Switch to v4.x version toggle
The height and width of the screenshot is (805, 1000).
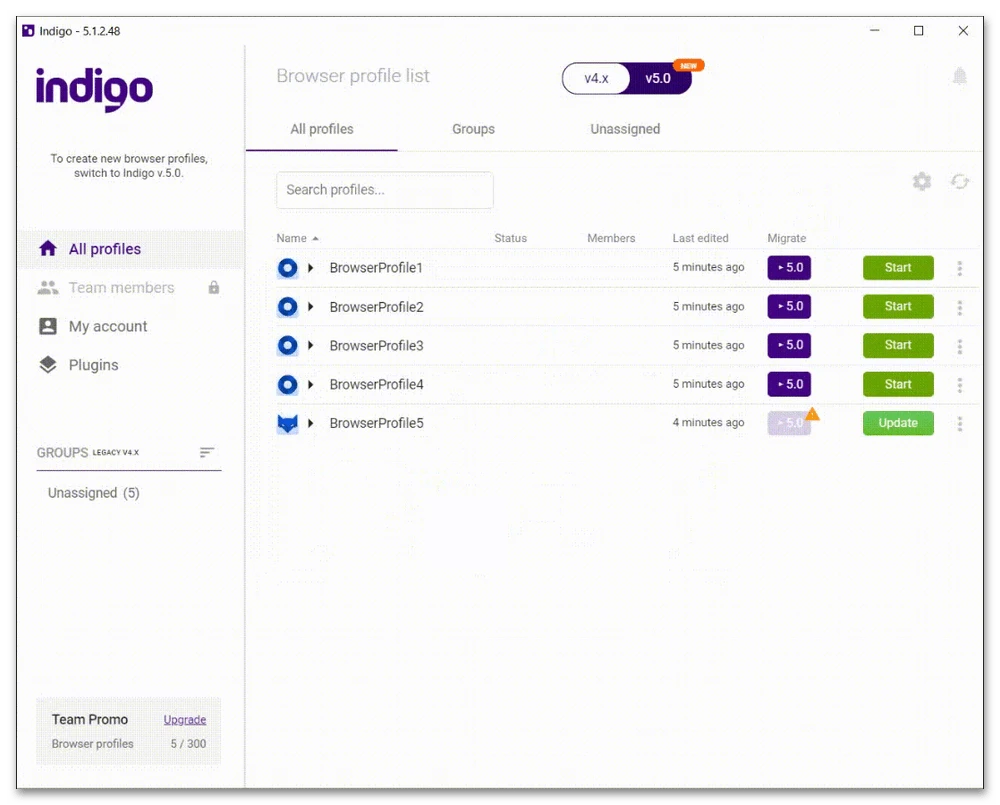click(596, 78)
